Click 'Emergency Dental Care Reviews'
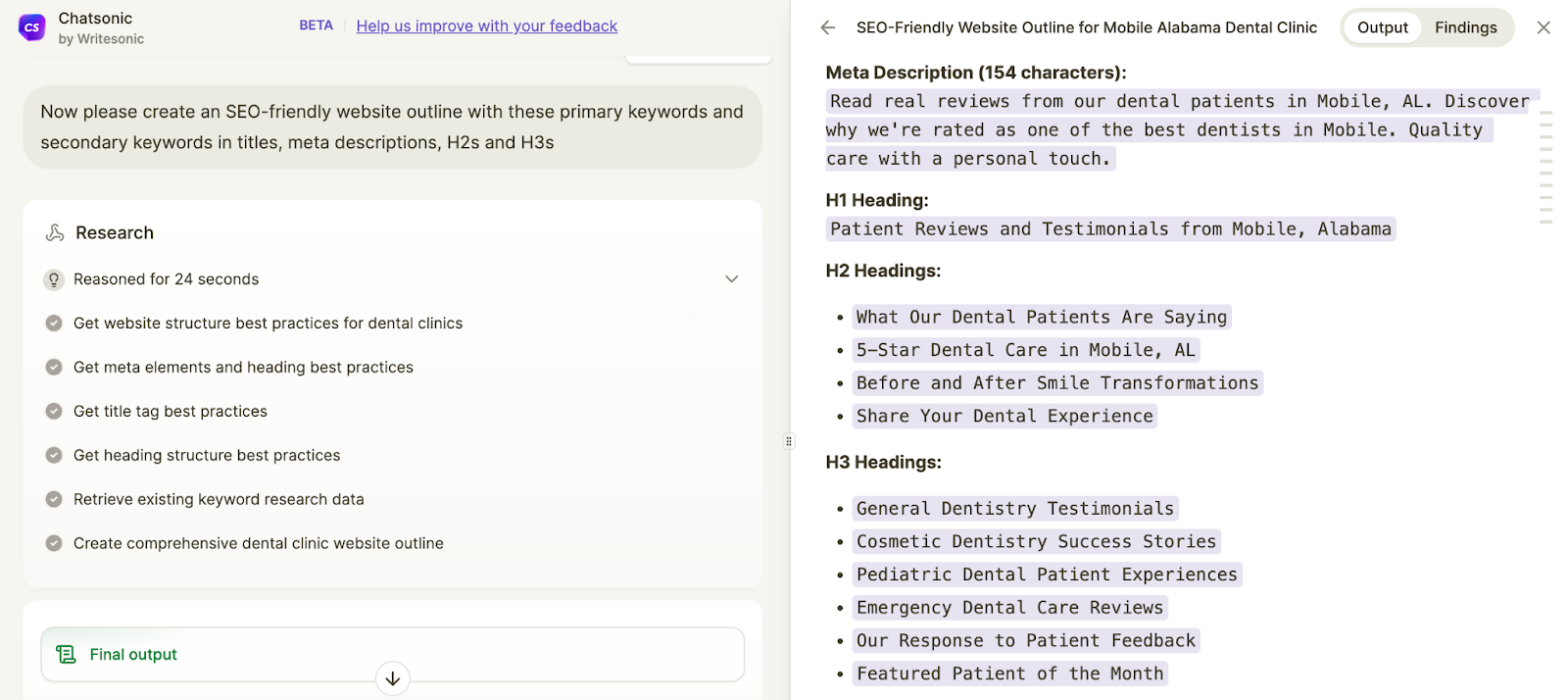 coord(1009,608)
